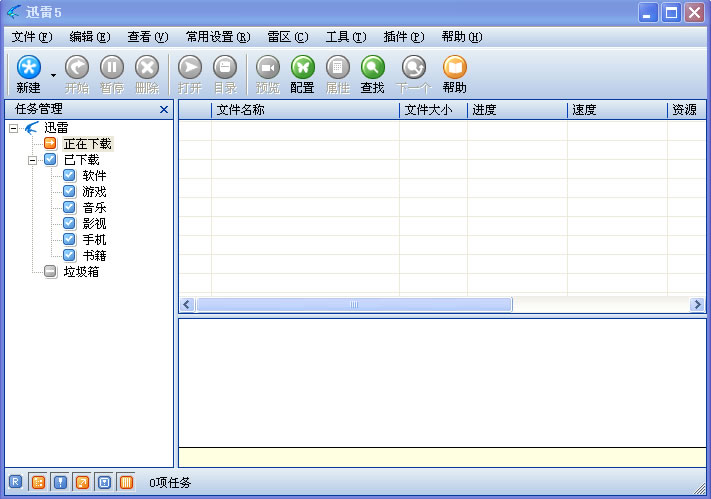Open the dropdown arrow beside 新建
This screenshot has height=499, width=711.
click(x=54, y=75)
